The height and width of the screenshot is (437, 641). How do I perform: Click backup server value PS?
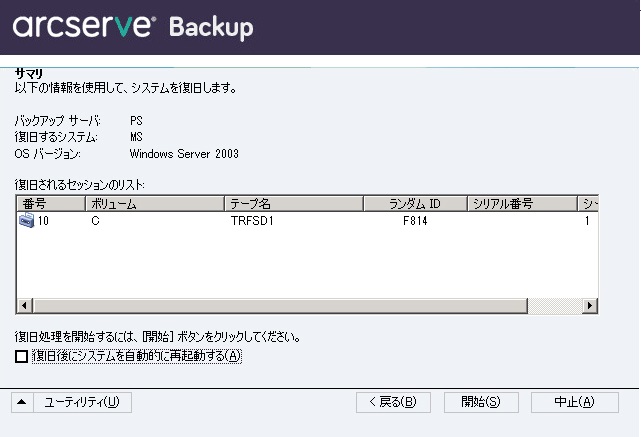(136, 121)
